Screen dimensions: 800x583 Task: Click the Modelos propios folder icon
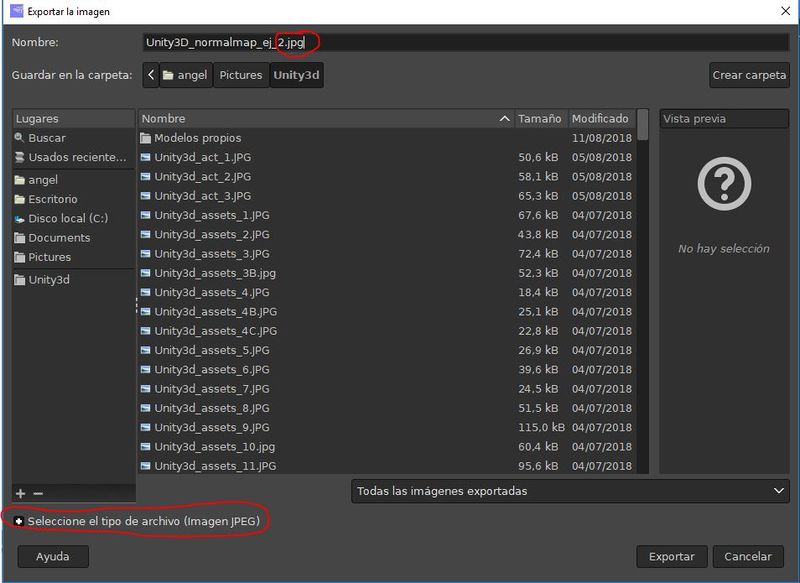[x=146, y=138]
